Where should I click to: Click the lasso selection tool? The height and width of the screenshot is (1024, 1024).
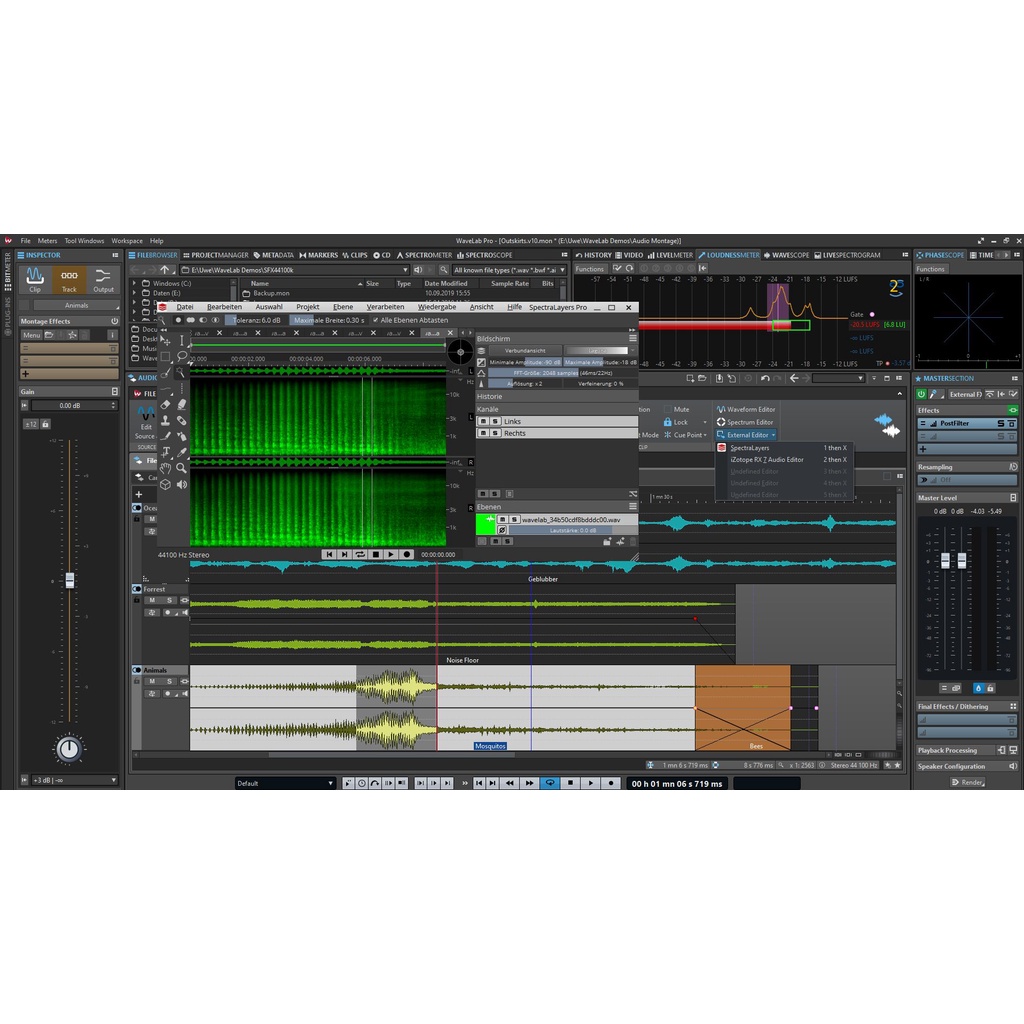[x=182, y=356]
